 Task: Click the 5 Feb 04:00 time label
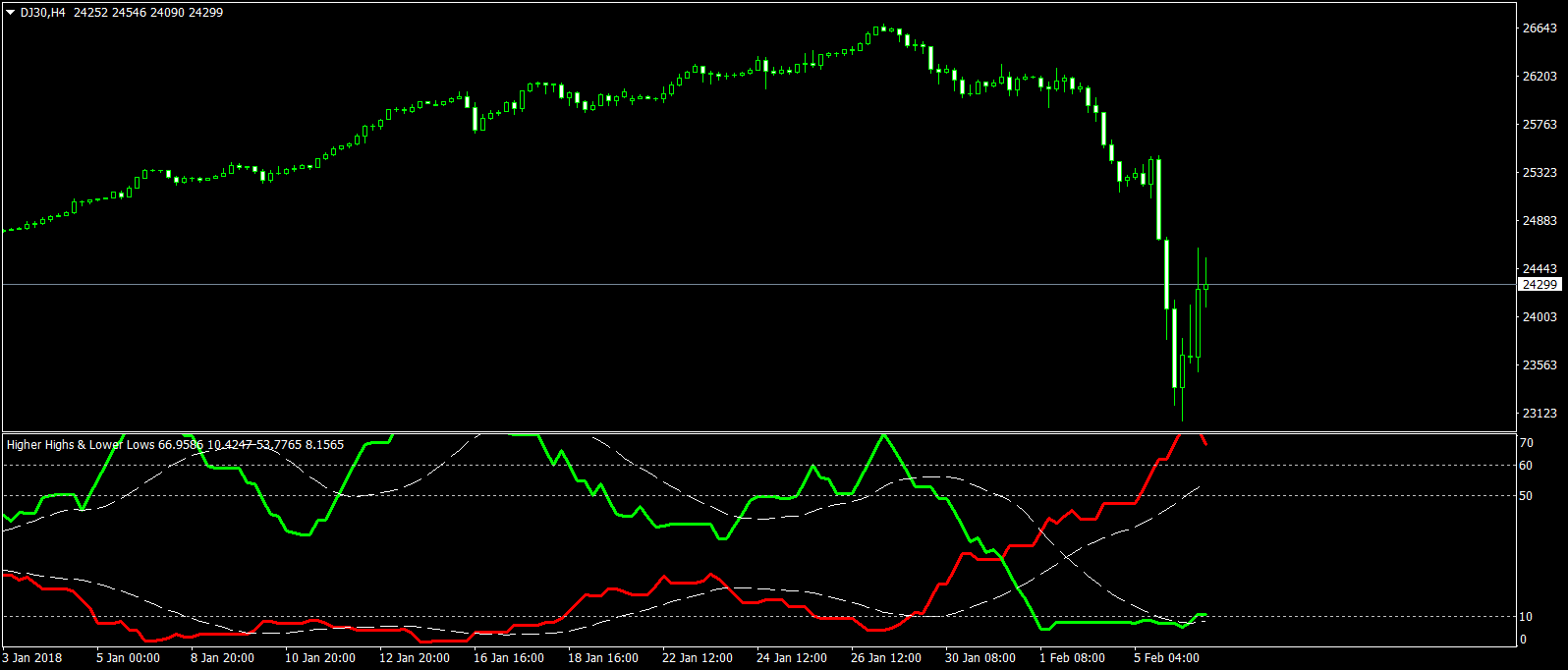pyautogui.click(x=1166, y=658)
